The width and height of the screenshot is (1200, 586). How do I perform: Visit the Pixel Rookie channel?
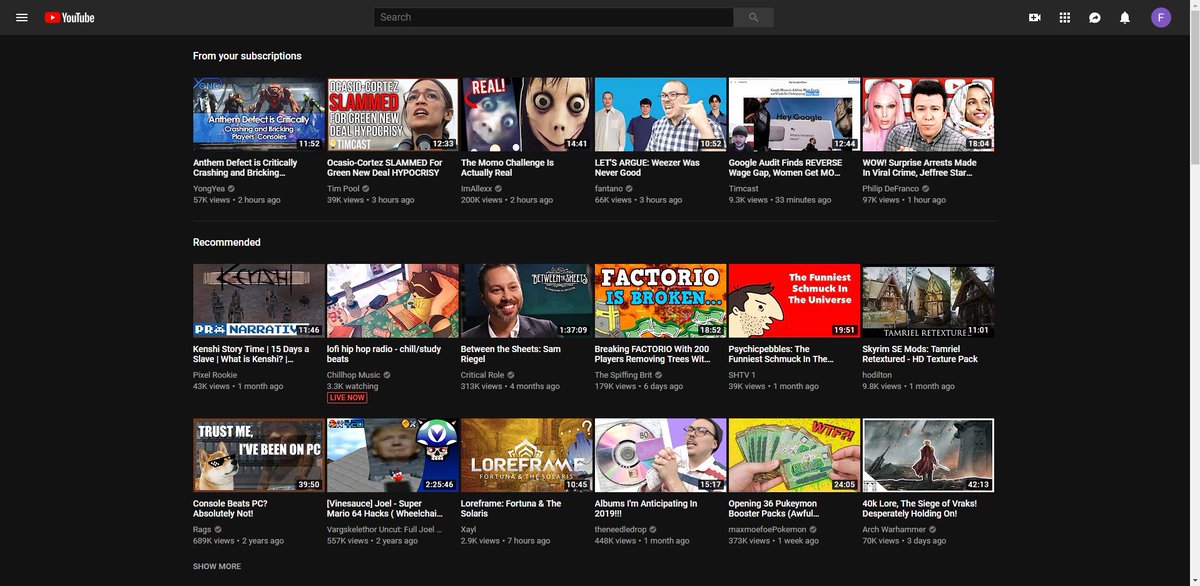click(x=216, y=374)
